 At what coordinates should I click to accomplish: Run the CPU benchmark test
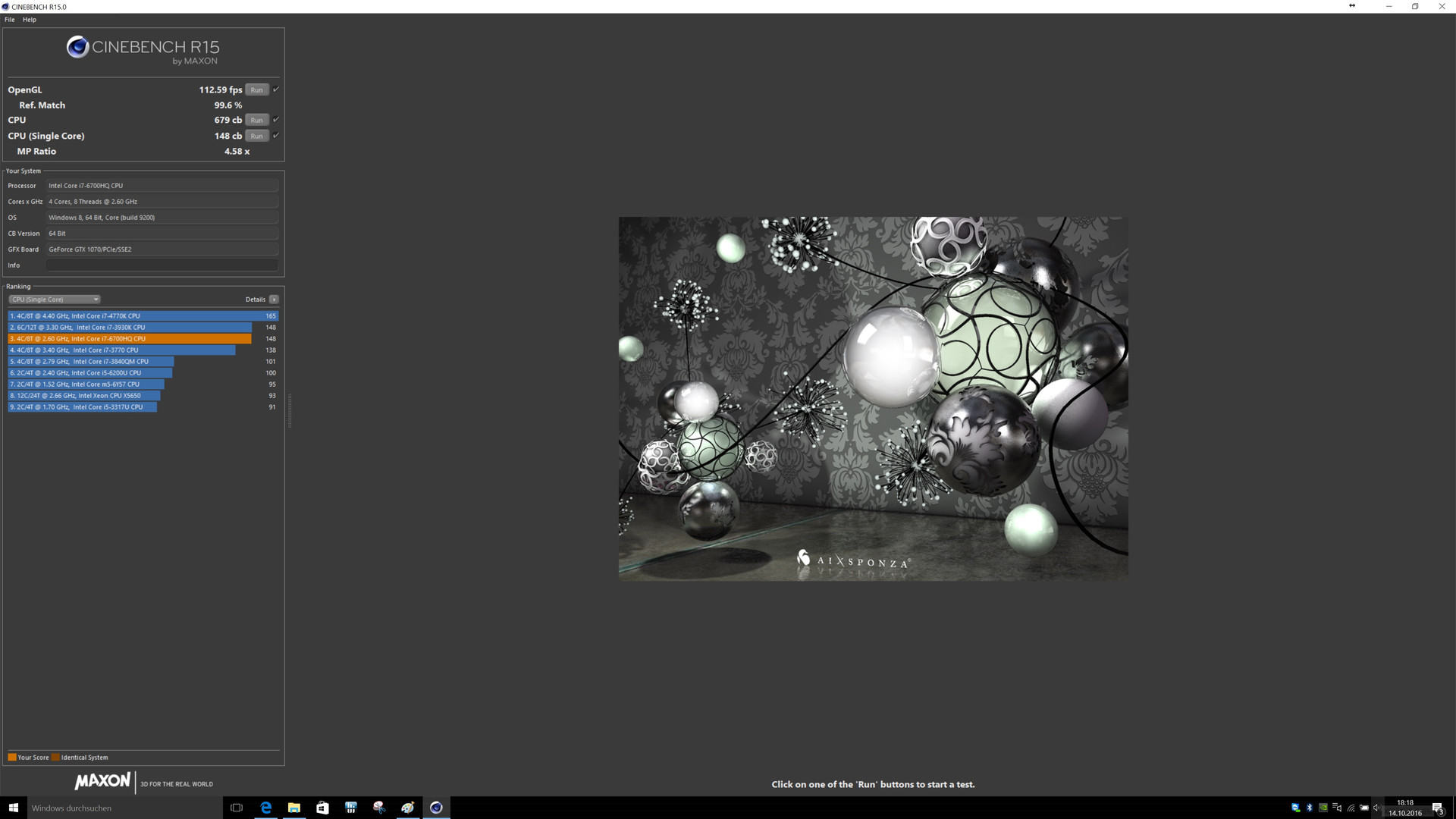click(256, 120)
